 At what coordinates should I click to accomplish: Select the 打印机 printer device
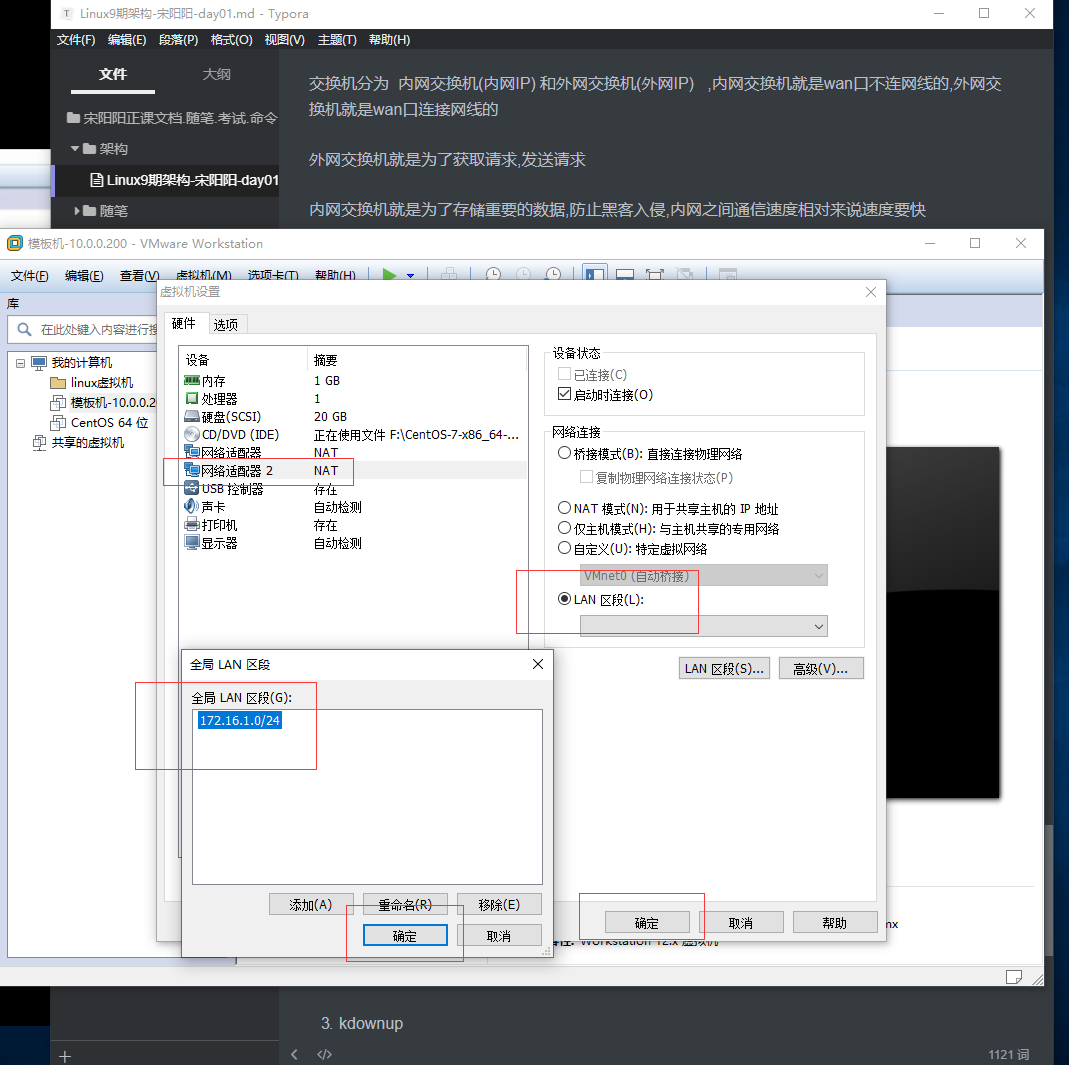352,525
